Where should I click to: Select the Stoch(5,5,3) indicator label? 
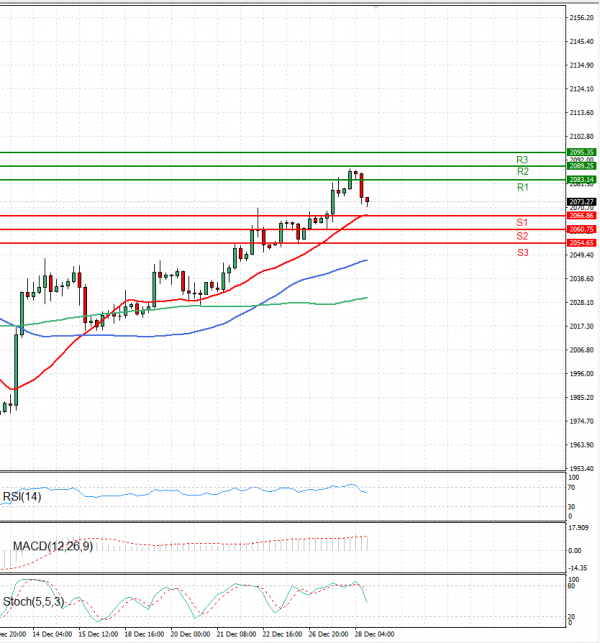[34, 602]
